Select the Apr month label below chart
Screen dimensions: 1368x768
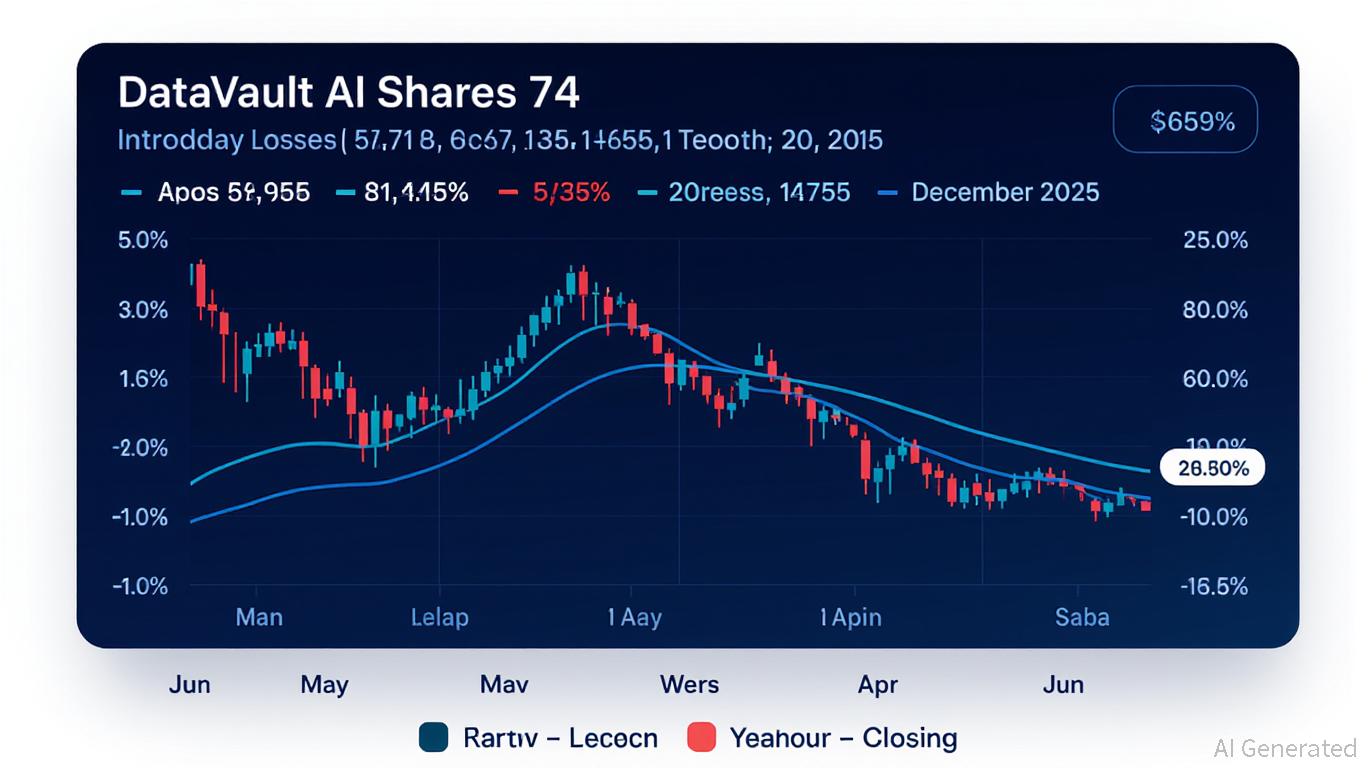coord(877,685)
